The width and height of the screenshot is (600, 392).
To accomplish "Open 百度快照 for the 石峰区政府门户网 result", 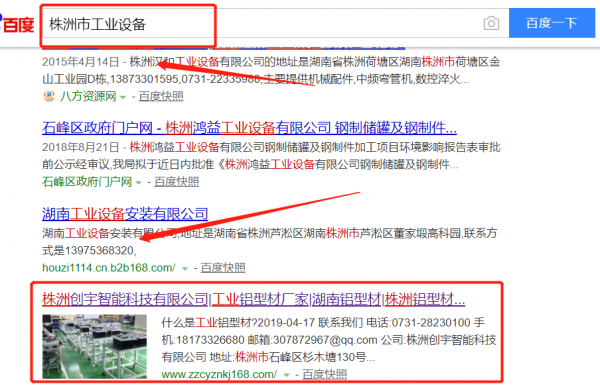I will (176, 182).
